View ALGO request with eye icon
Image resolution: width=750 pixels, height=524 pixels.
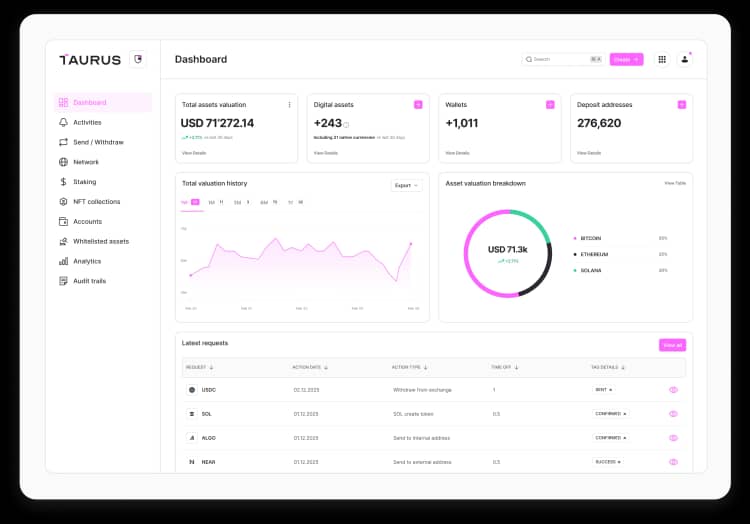(x=673, y=438)
